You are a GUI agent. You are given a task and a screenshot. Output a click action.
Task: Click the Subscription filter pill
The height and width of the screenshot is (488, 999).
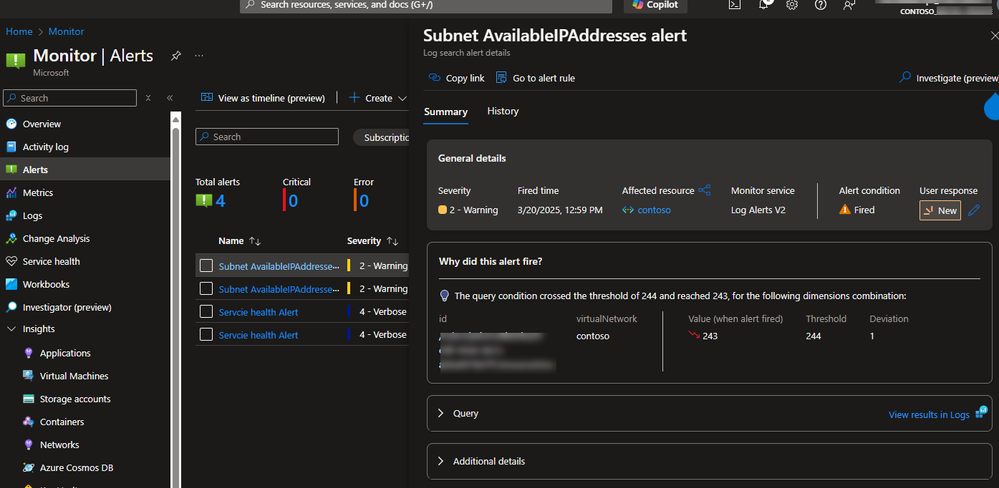[x=381, y=137]
